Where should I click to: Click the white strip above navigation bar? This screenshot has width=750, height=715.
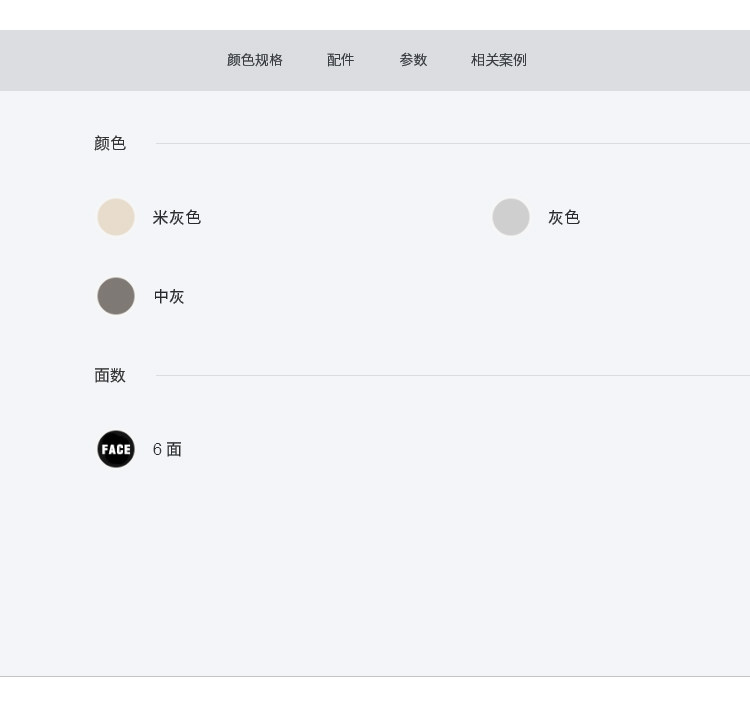pyautogui.click(x=375, y=14)
